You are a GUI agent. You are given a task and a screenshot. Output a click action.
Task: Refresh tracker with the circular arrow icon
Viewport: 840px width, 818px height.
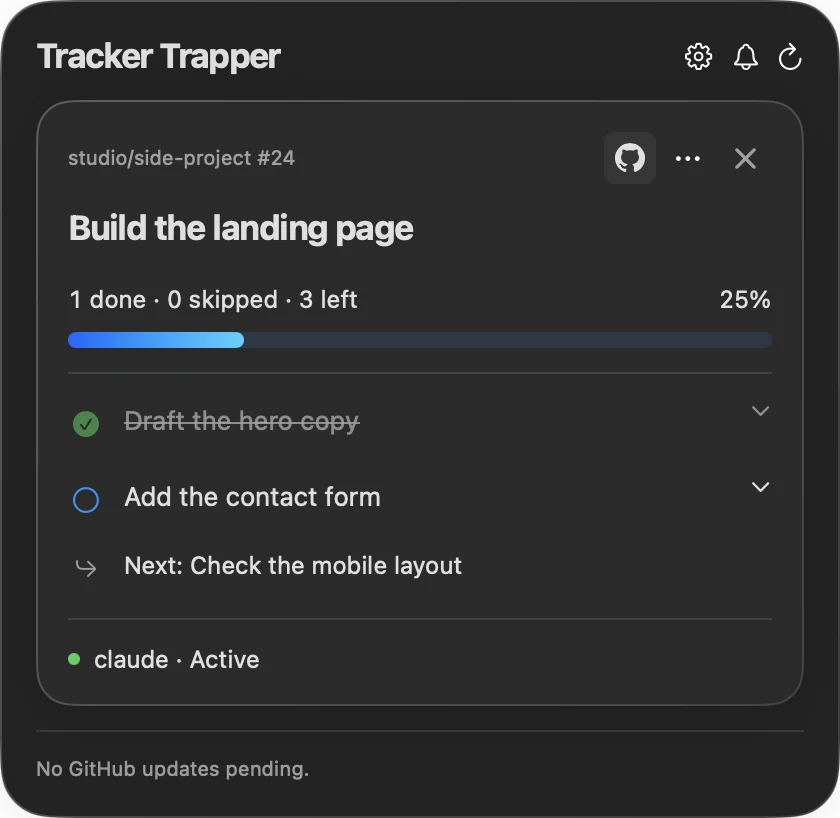pyautogui.click(x=790, y=56)
